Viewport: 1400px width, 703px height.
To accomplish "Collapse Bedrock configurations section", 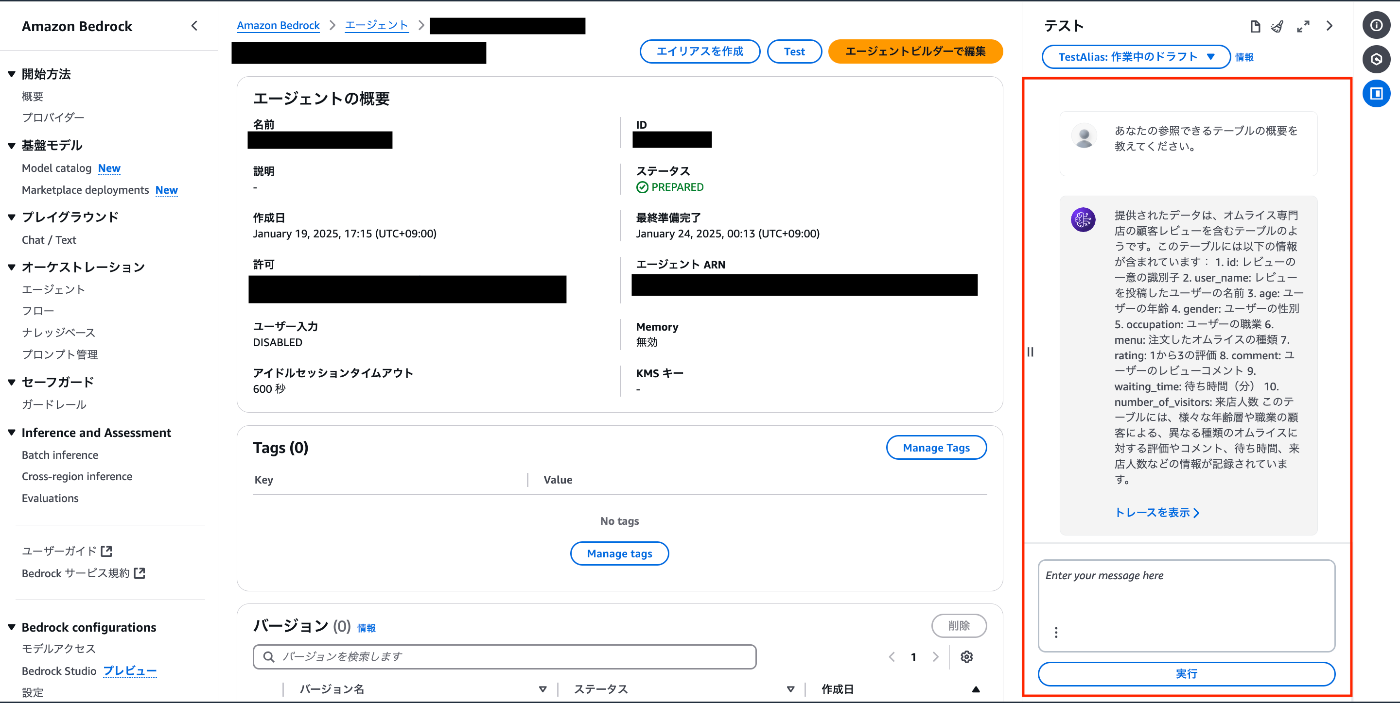I will click(x=11, y=627).
